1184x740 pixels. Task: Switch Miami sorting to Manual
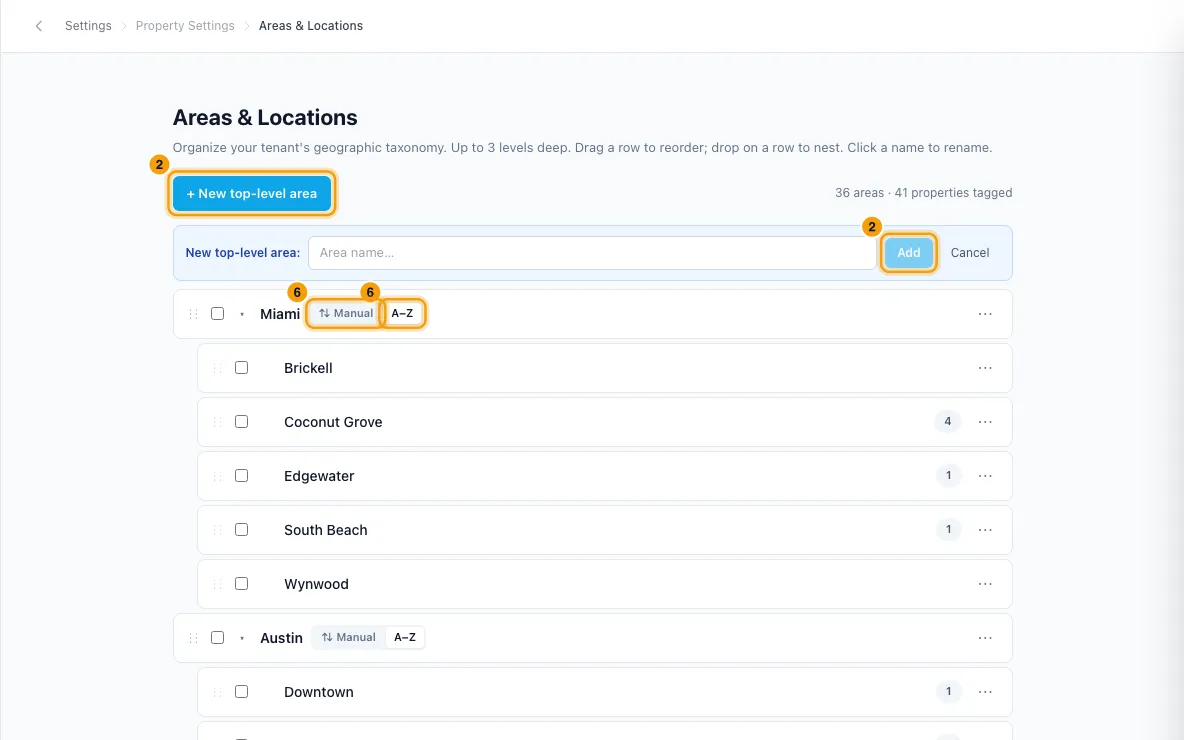346,313
